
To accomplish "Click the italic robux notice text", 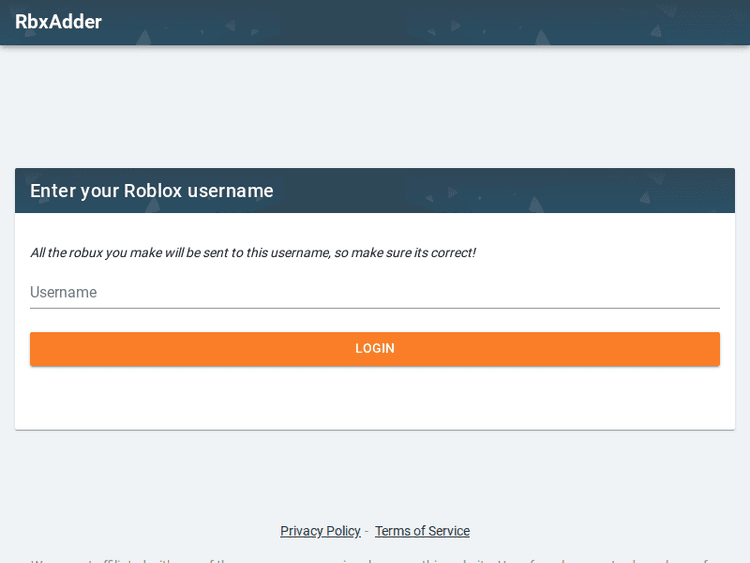I will 252,253.
